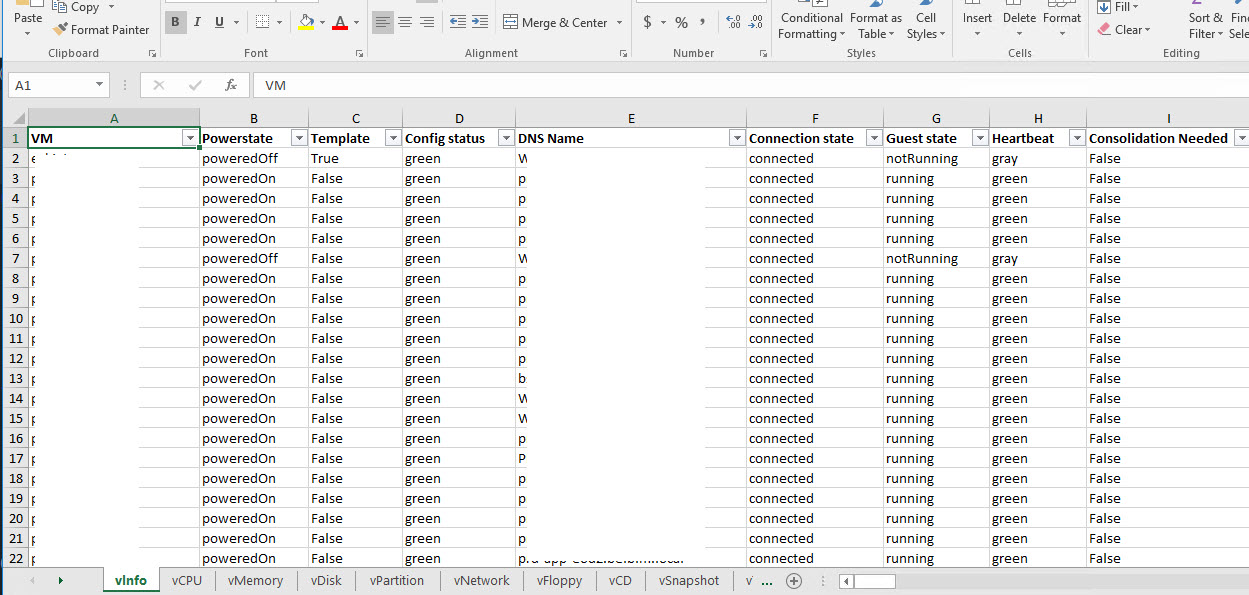
Task: Open the Heartbeat column filter dropdown
Action: click(1076, 138)
